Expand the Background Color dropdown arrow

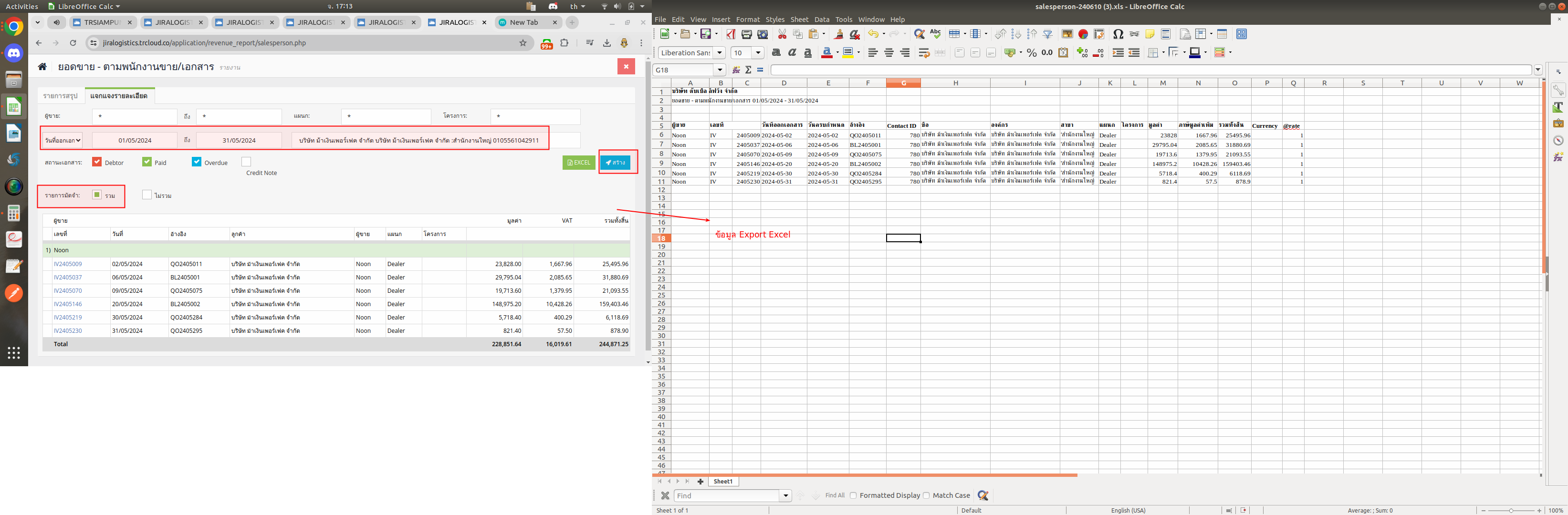tap(859, 53)
